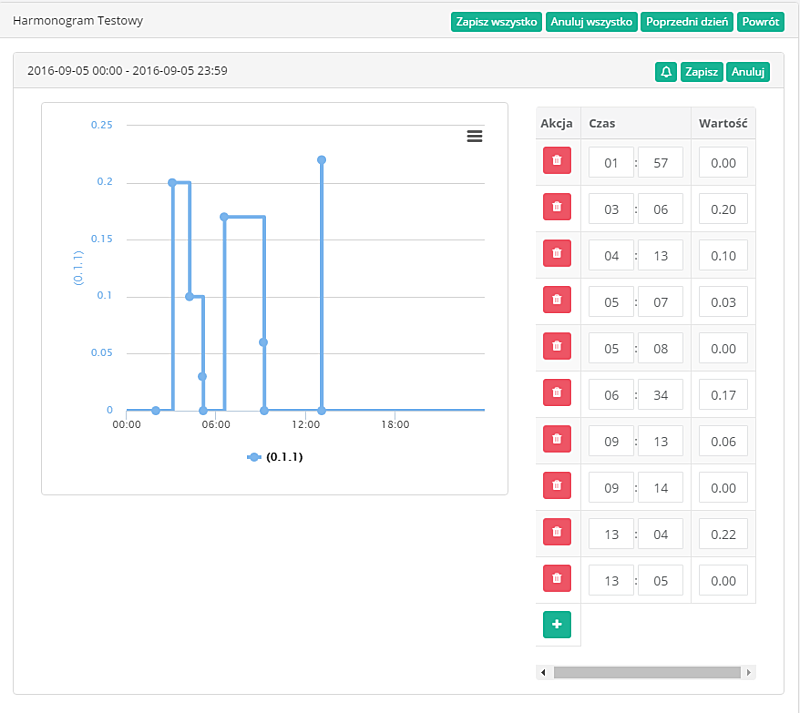
Task: Delete the 03:06 schedule row
Action: [557, 207]
